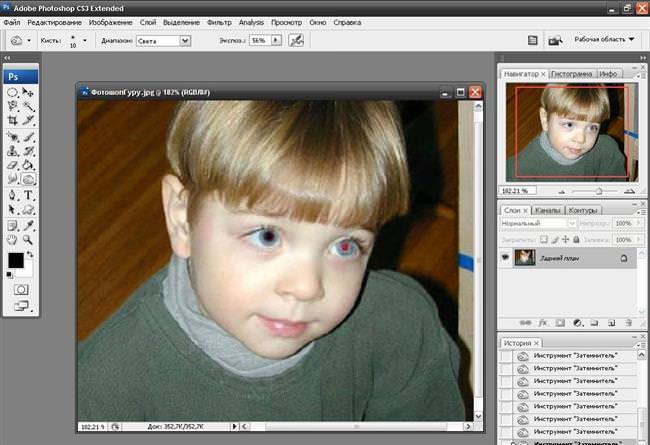Screen dimensions: 650x445
Task: Select the Type tool
Action: coord(28,195)
